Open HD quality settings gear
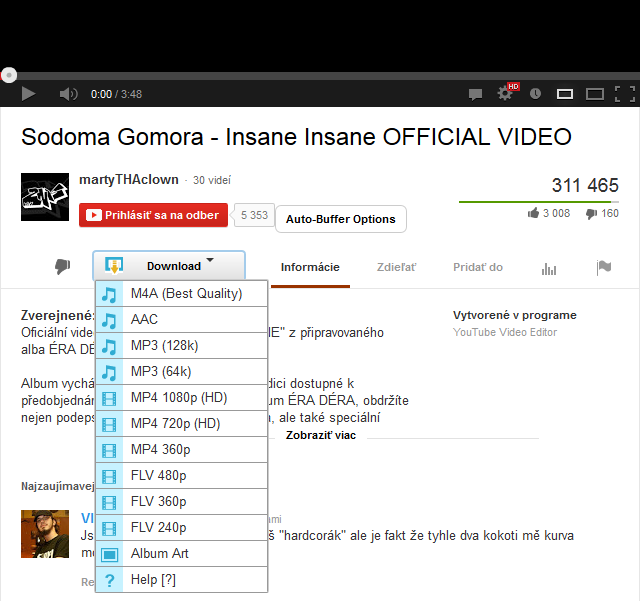Viewport: 640px width, 601px height. point(505,94)
